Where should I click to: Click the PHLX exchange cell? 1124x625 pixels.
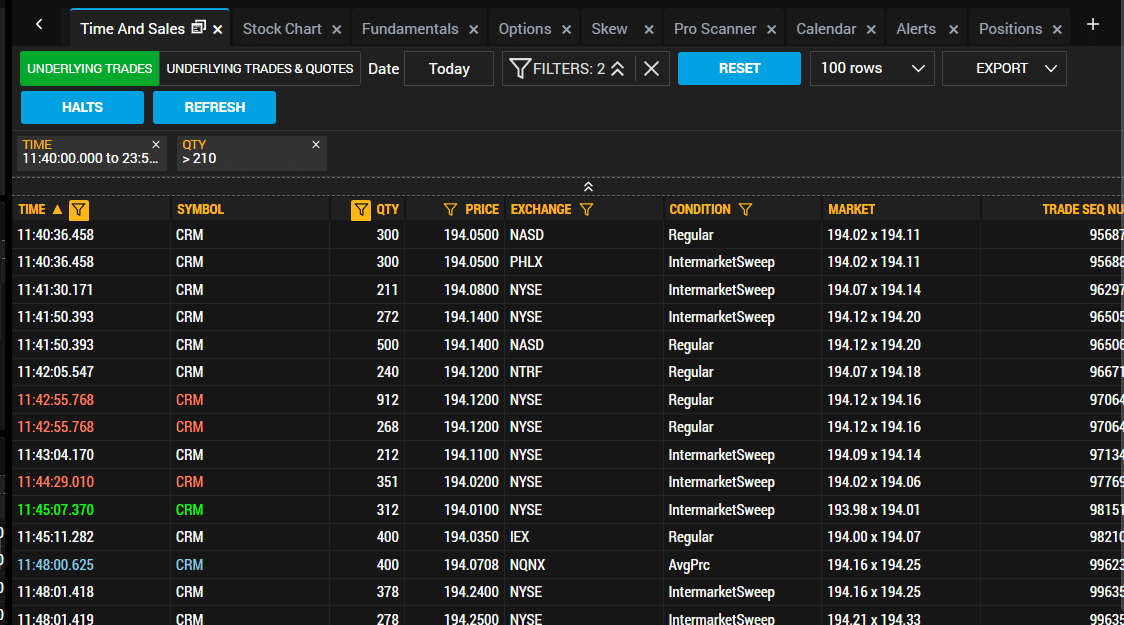tap(526, 262)
